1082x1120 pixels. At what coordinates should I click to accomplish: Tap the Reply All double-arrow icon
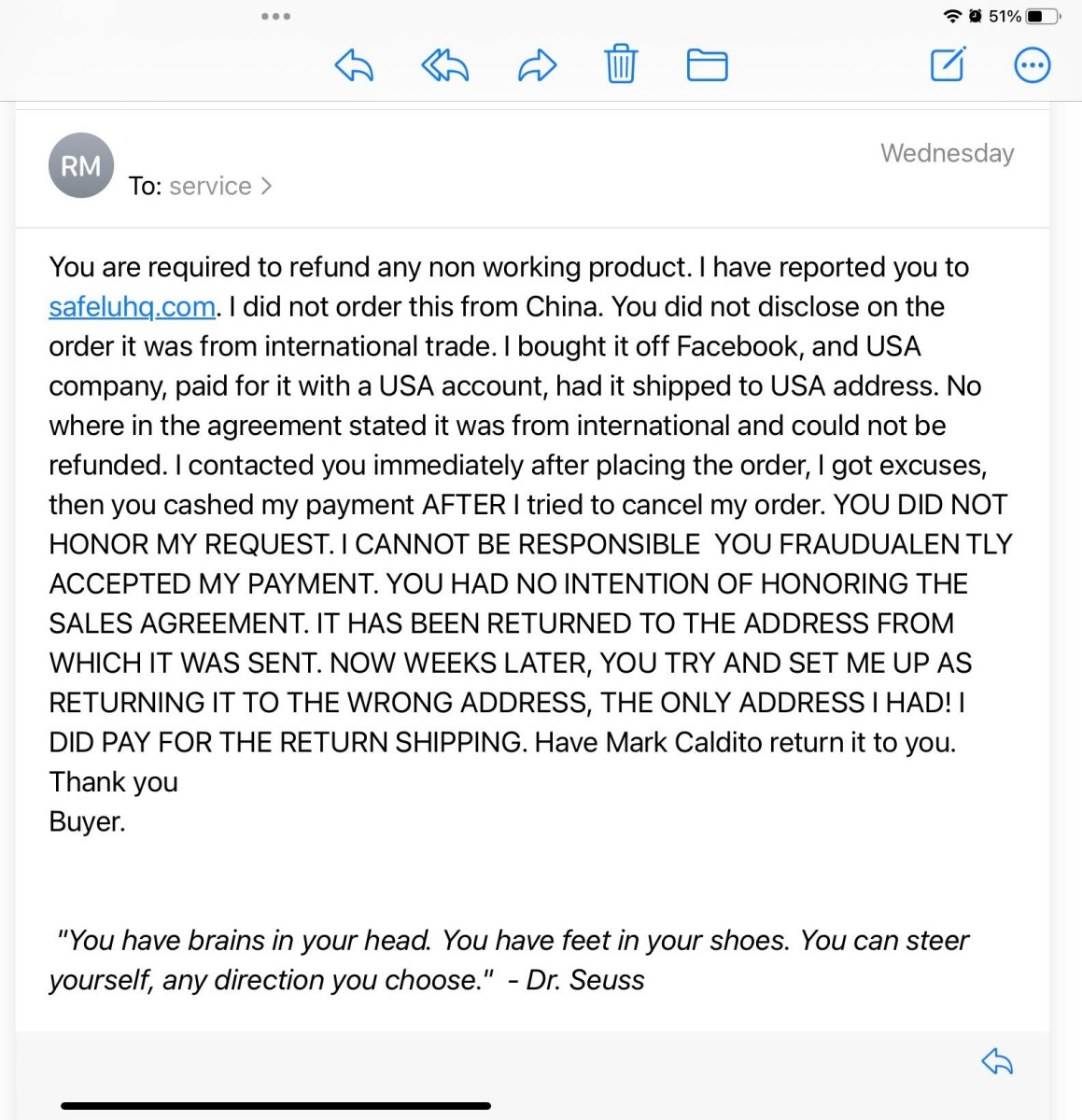click(444, 65)
